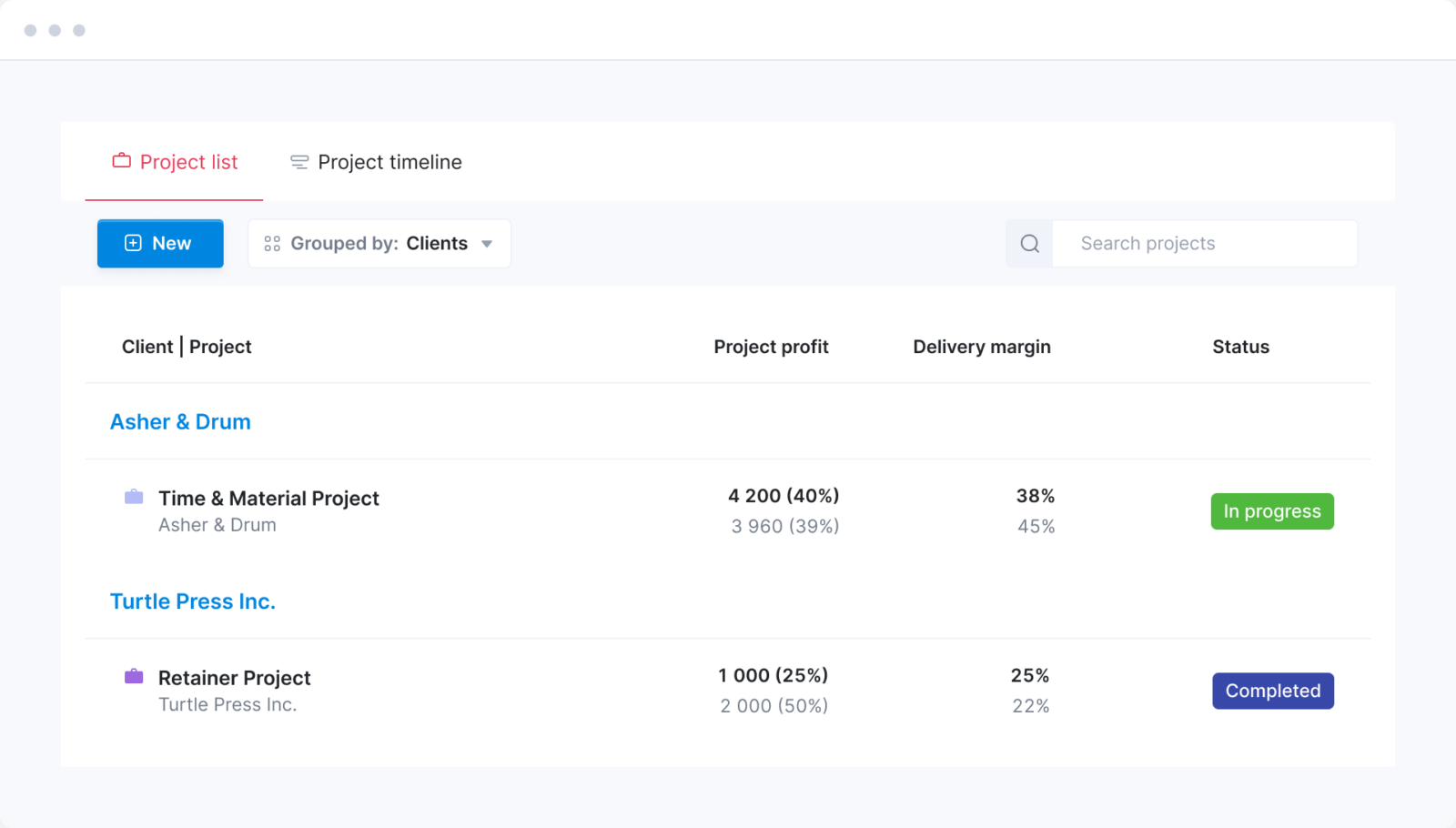1456x828 pixels.
Task: Click the plus icon on the New button
Action: tap(132, 242)
